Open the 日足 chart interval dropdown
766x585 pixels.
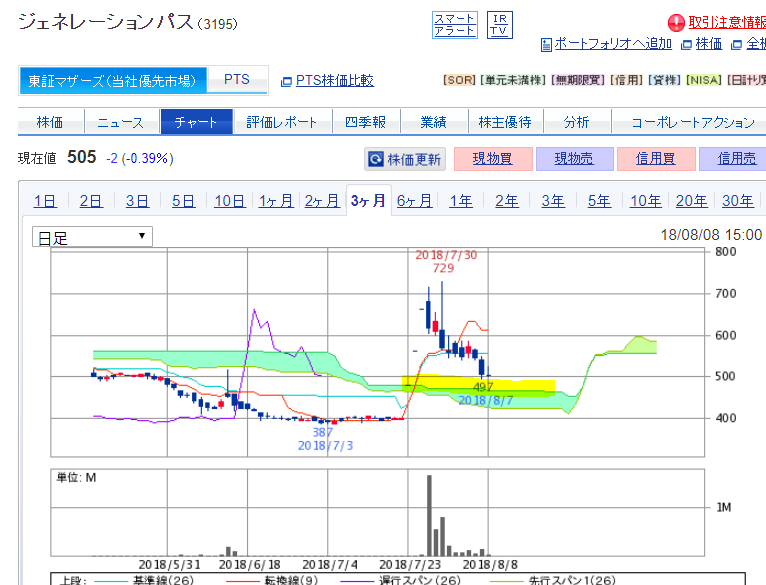(92, 237)
